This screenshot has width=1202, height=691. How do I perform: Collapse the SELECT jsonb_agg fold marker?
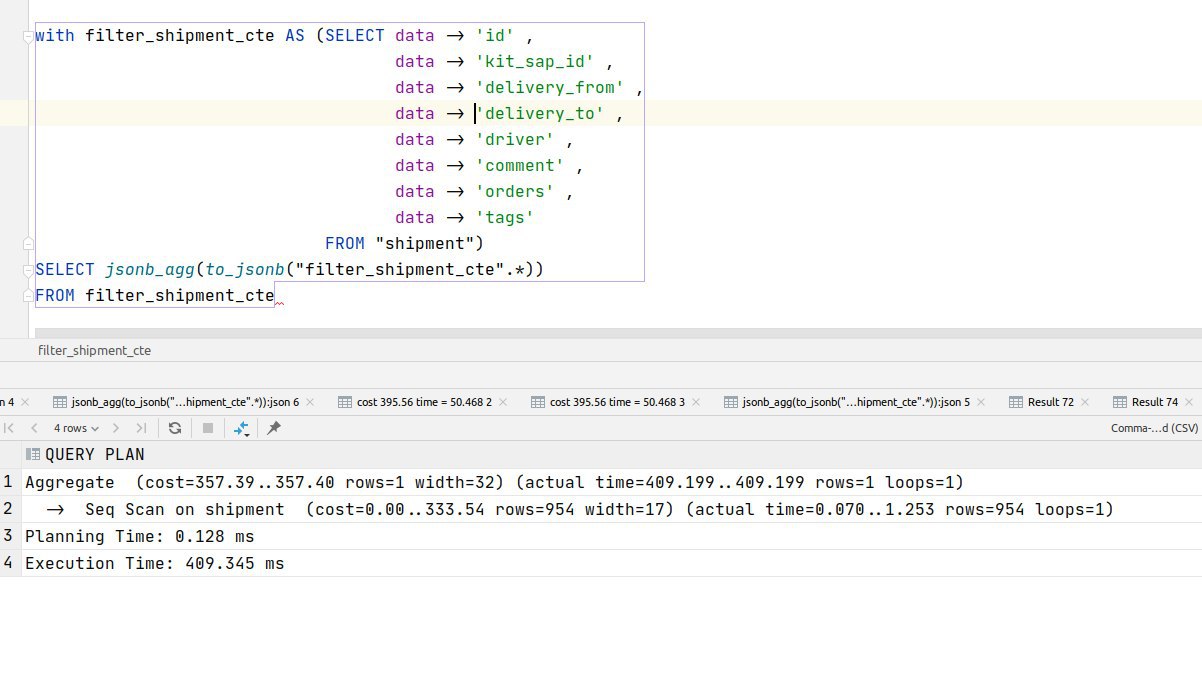tap(28, 270)
